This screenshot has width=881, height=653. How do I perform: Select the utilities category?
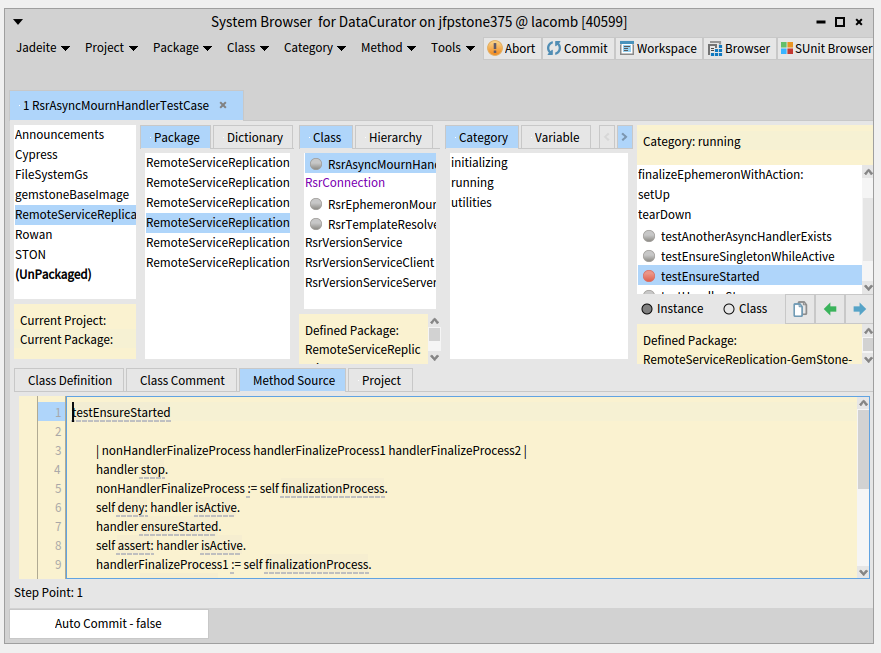(x=471, y=203)
